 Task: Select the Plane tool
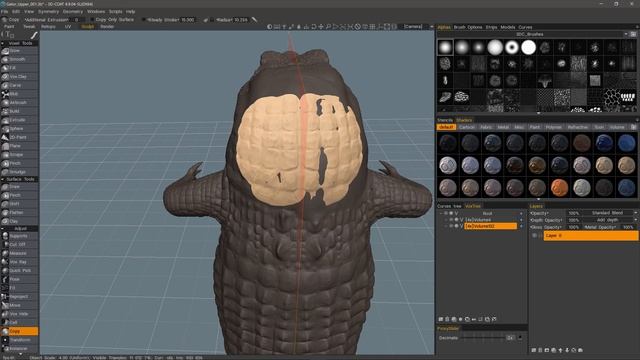pyautogui.click(x=20, y=146)
